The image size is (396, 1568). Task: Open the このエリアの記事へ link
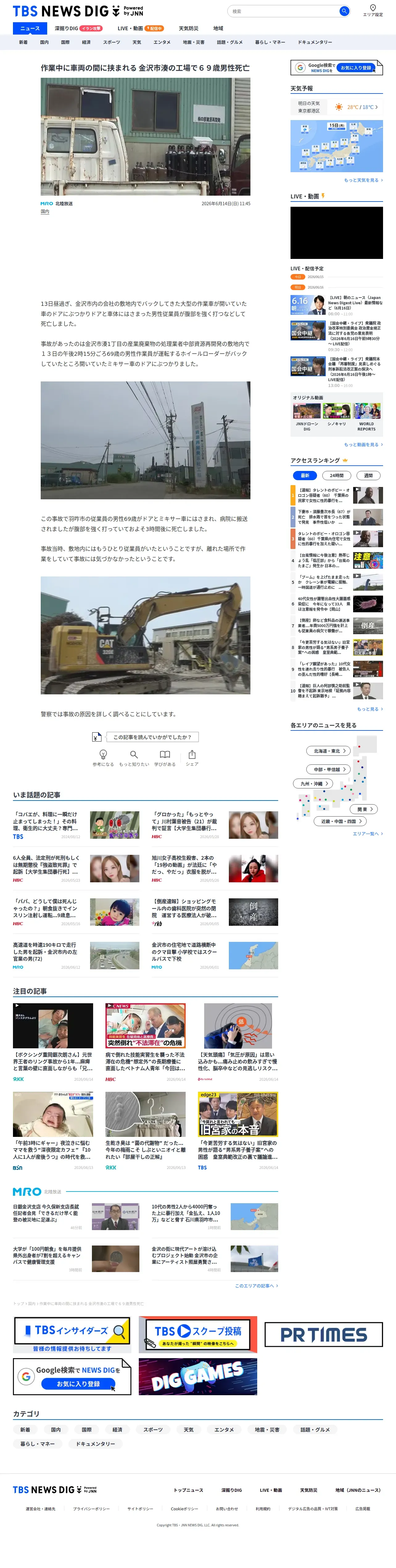click(x=256, y=1286)
